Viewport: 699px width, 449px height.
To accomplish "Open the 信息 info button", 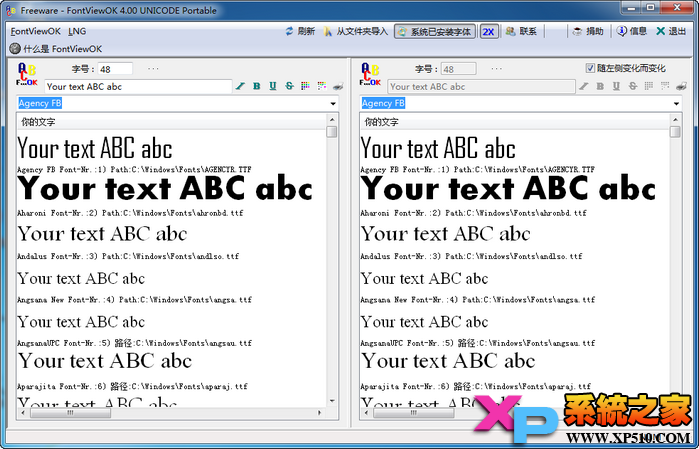I will pos(631,31).
